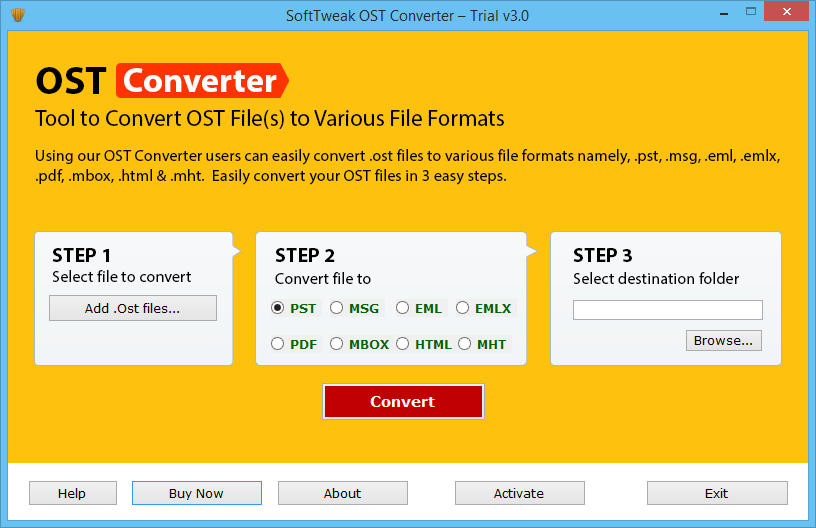816x528 pixels.
Task: Click 'Select destination folder' label
Action: (x=656, y=279)
